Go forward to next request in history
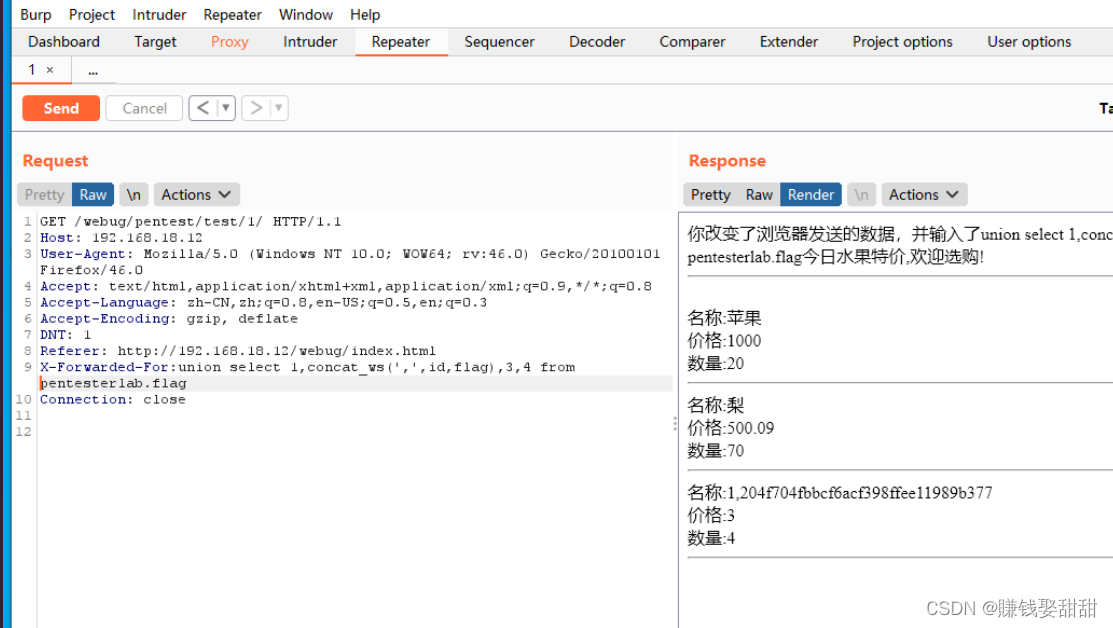Viewport: 1113px width, 628px height. [x=256, y=108]
